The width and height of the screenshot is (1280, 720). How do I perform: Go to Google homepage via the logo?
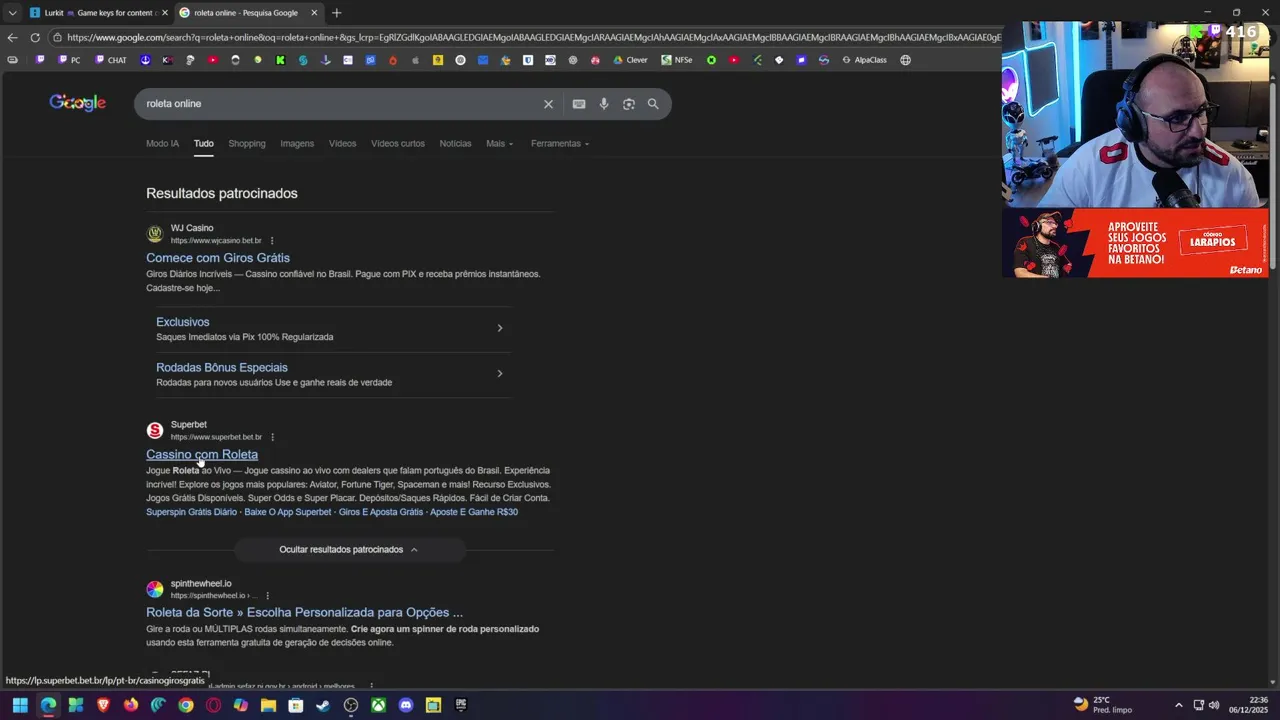click(78, 103)
